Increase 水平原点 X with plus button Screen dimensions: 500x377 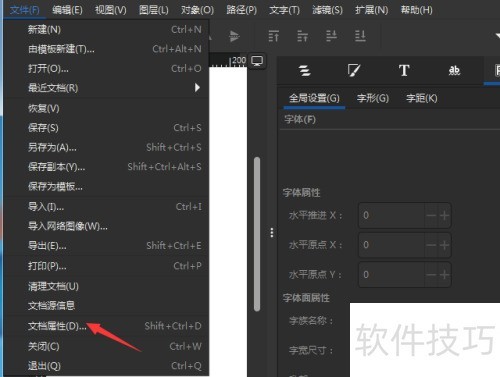pyautogui.click(x=444, y=245)
